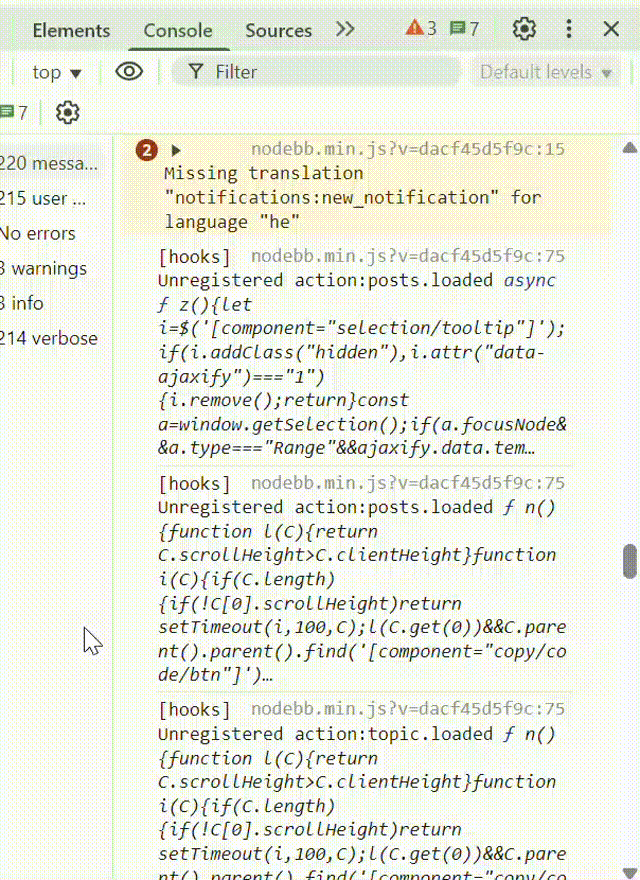Open the Sources tab
Screen dimensions: 640x880
pos(278,30)
